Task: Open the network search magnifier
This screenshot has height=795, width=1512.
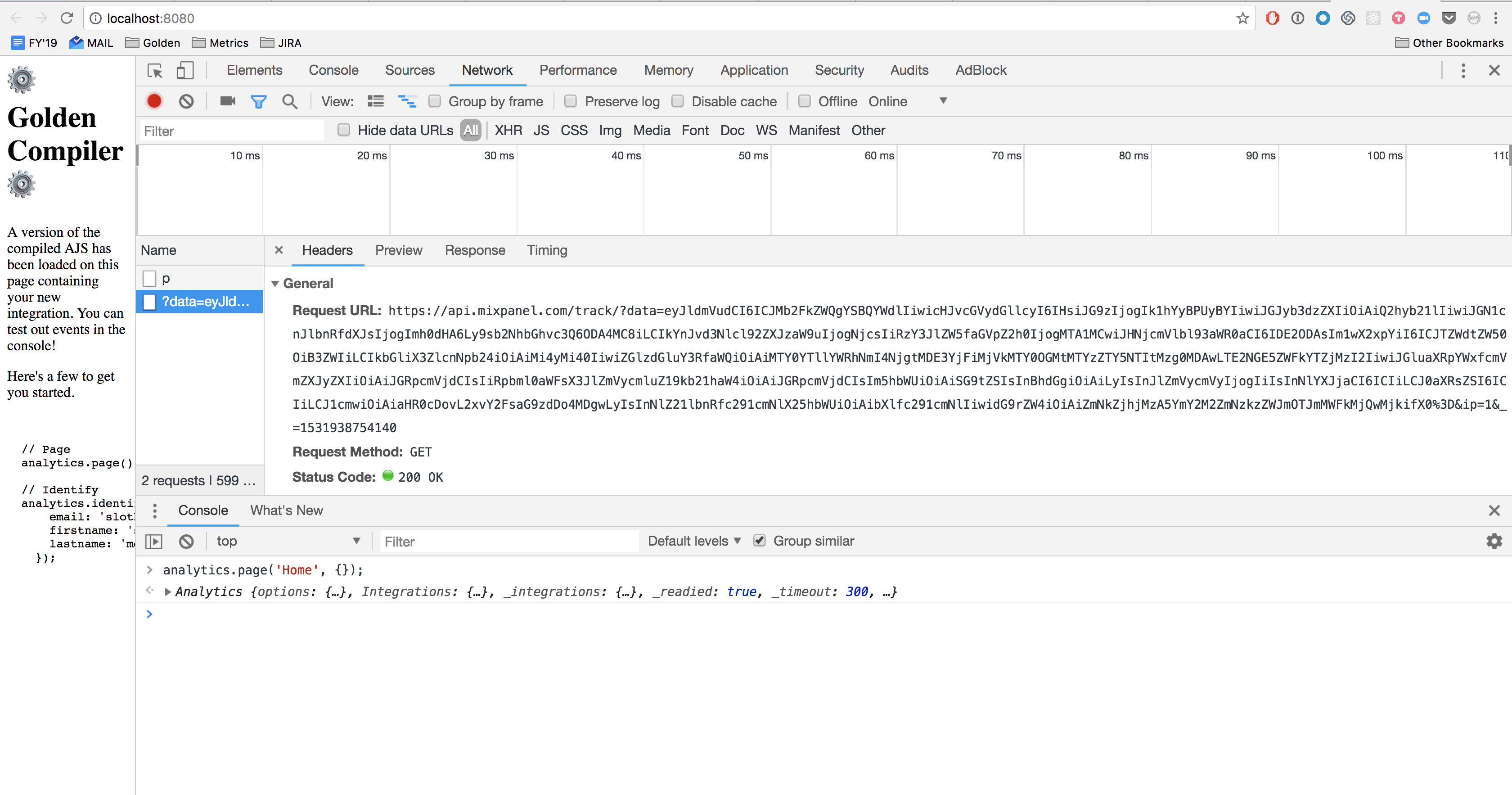Action: [x=289, y=101]
